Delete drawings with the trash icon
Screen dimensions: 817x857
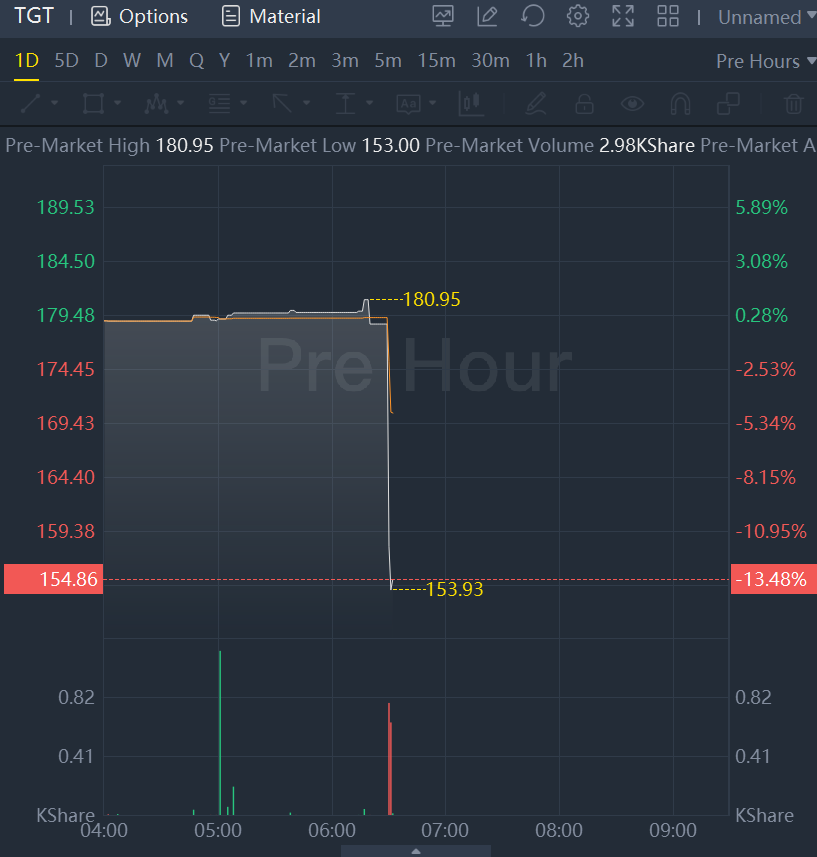click(793, 103)
